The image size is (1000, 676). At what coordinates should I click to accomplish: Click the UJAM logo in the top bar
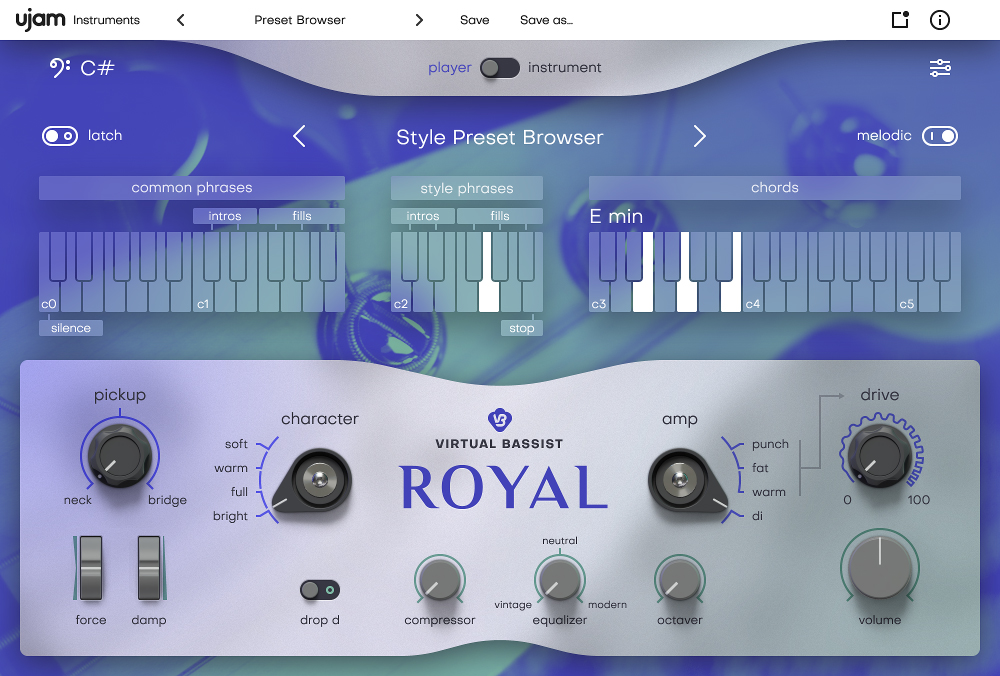pyautogui.click(x=40, y=19)
